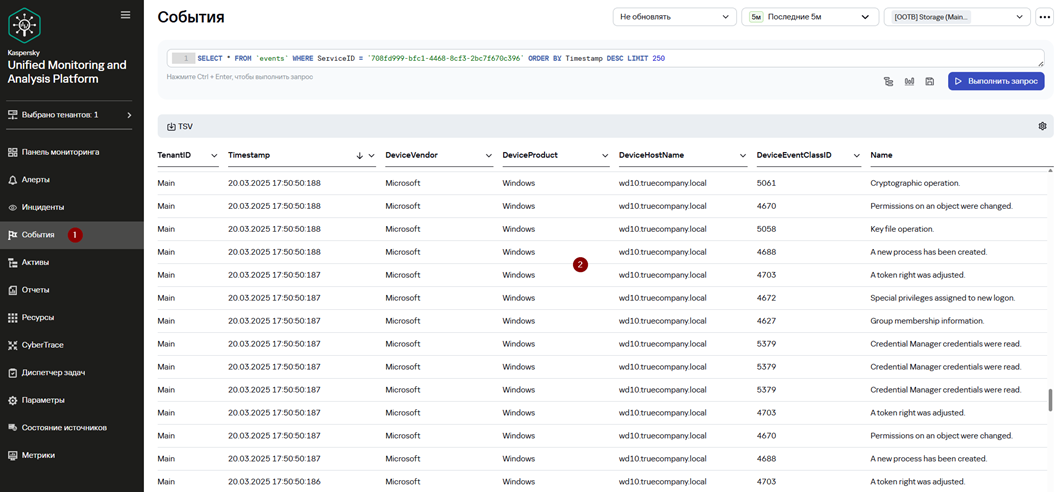
Task: Click inside the SQL query editor
Action: click(x=605, y=58)
